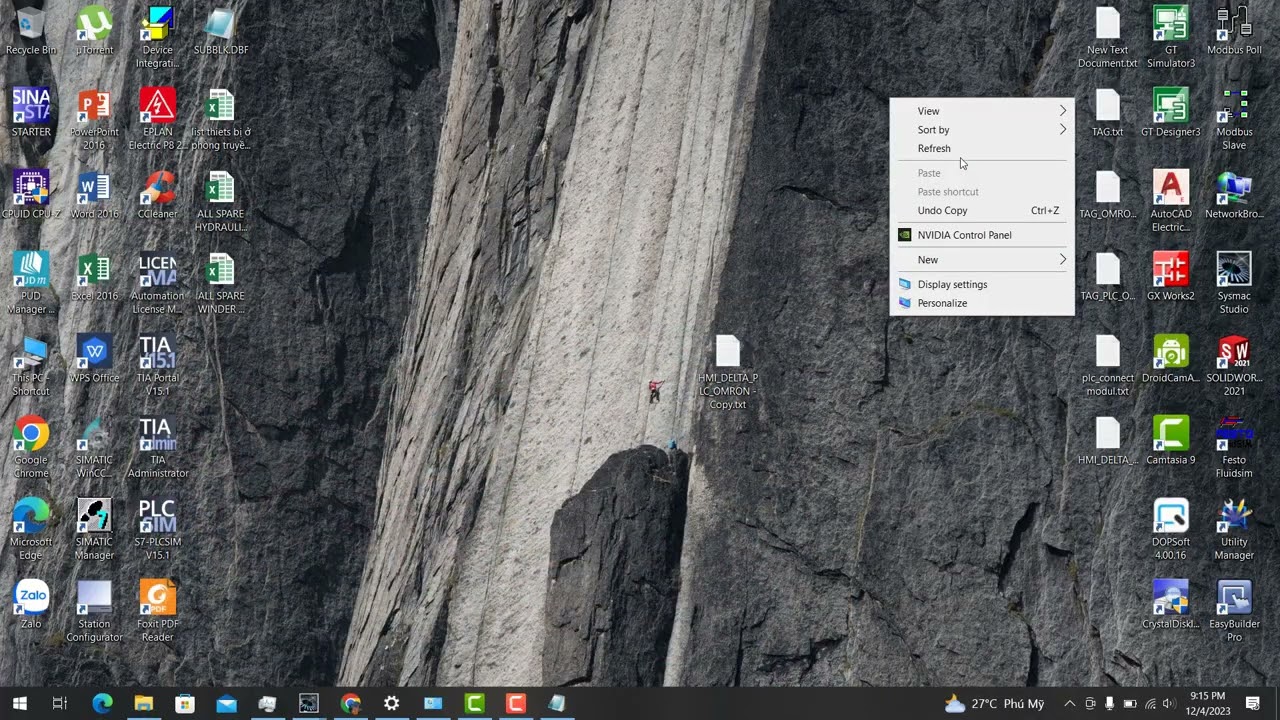Show hidden icons in the system tray
1280x720 pixels.
1069,704
